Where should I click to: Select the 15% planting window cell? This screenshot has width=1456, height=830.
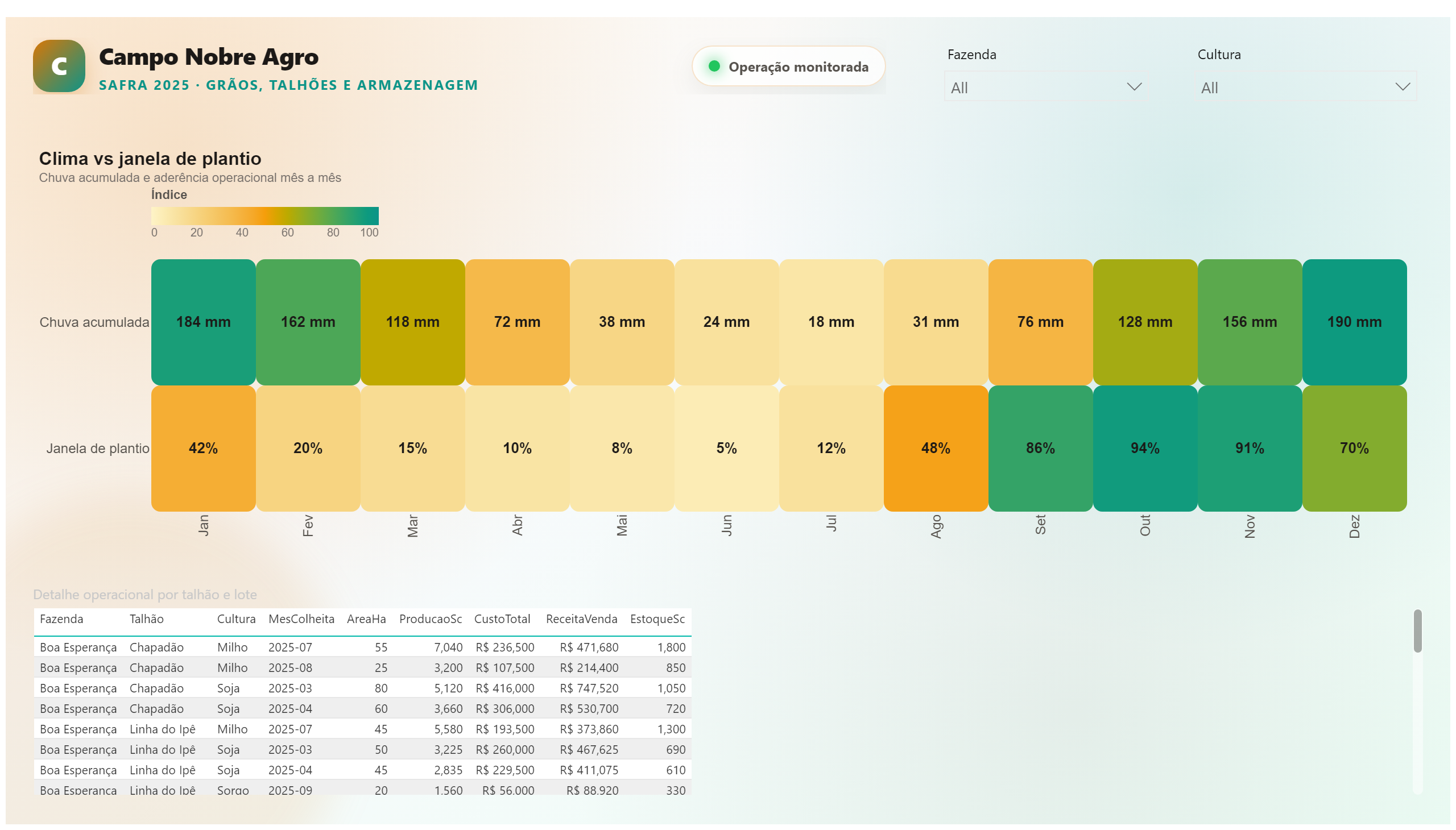point(413,449)
